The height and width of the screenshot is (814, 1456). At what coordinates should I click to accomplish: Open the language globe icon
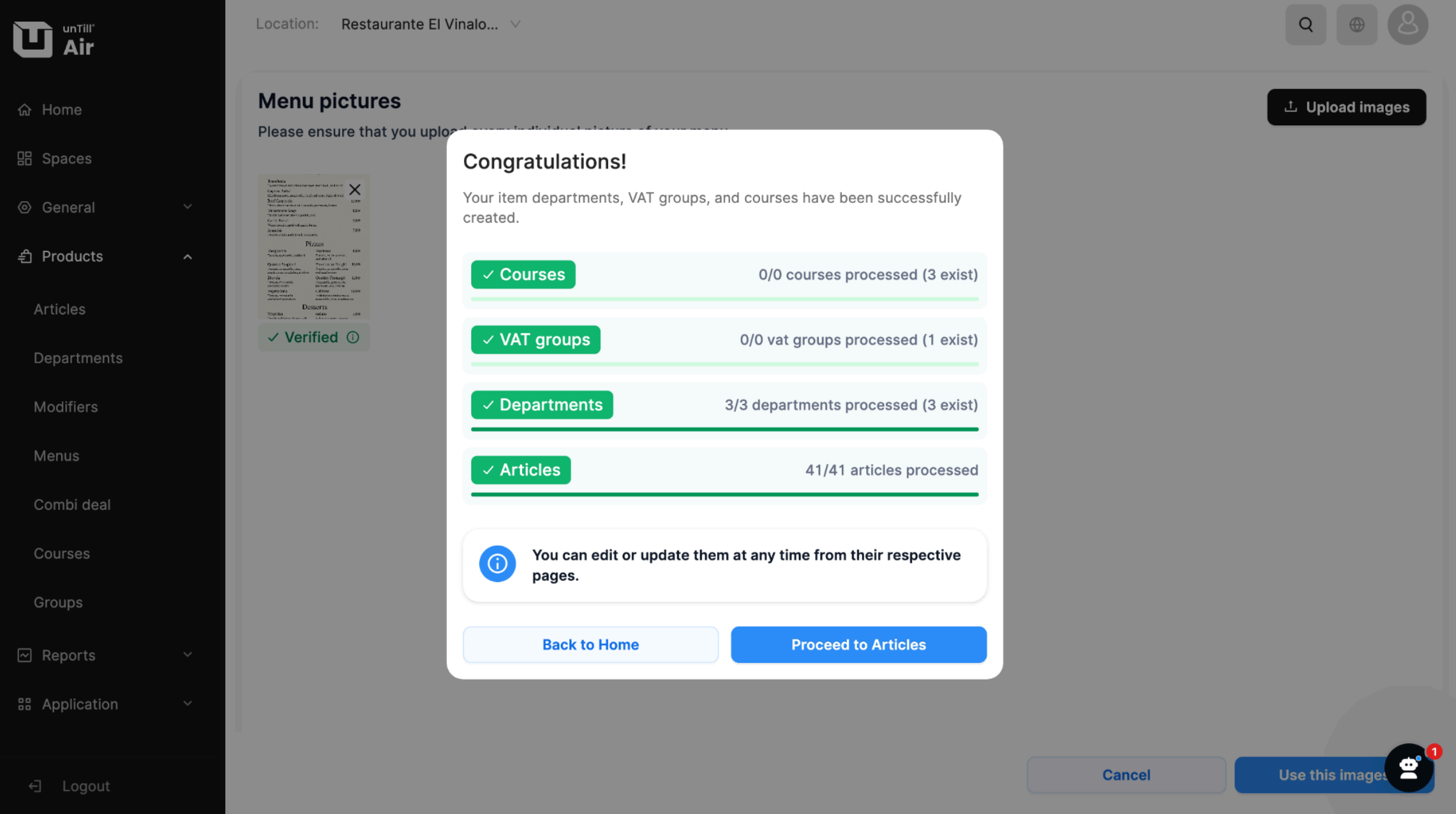tap(1357, 25)
